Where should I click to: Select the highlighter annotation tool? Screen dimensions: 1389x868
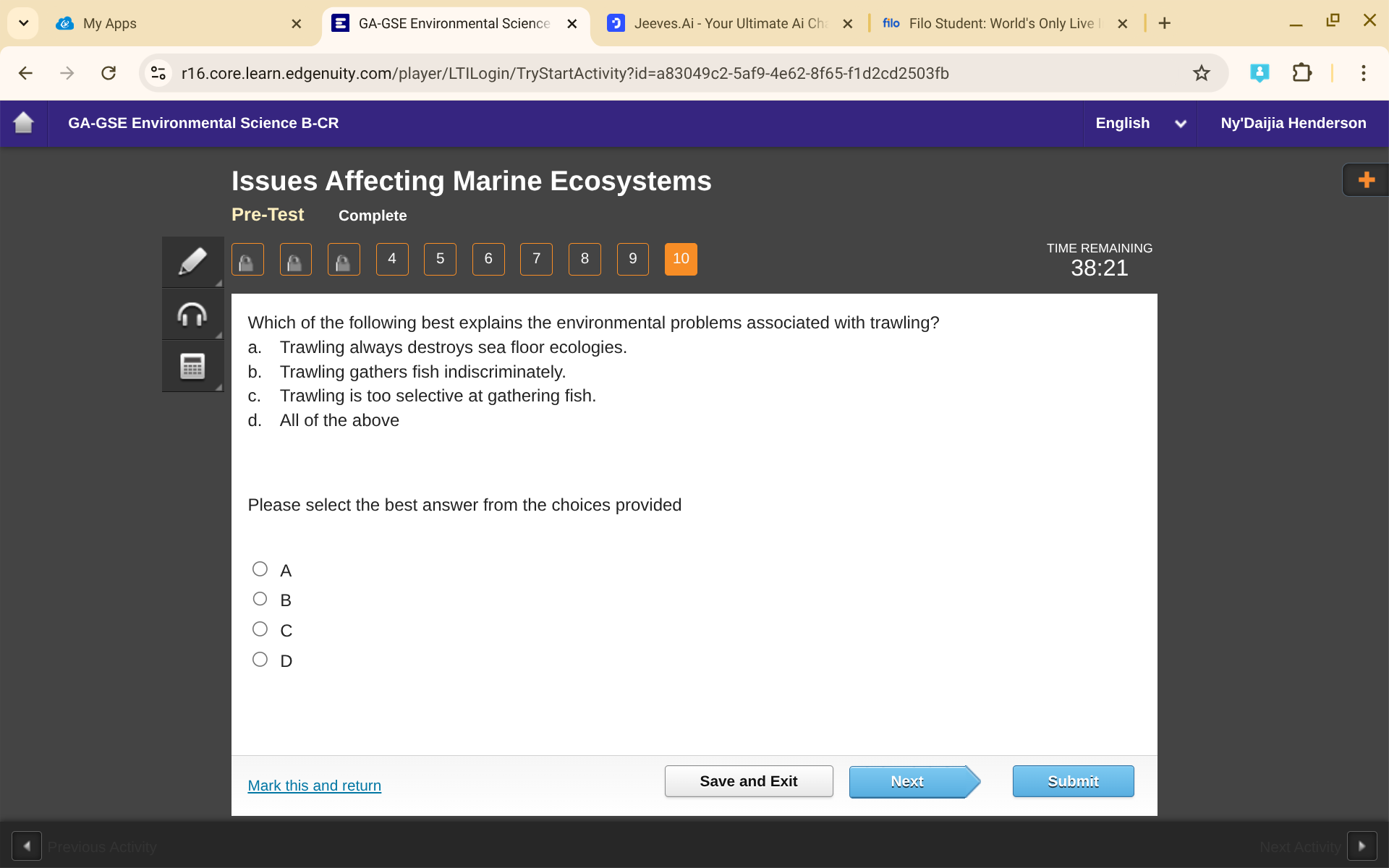(x=192, y=261)
